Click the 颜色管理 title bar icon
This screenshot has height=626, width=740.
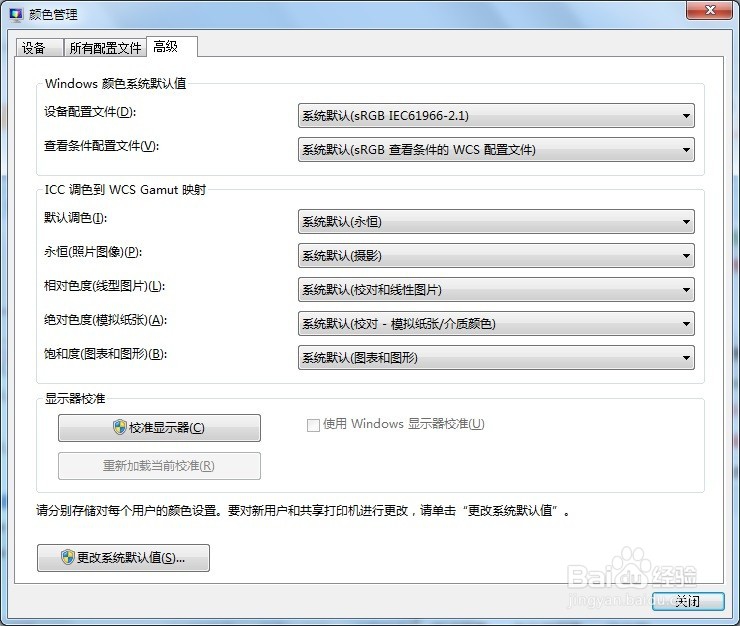coord(16,15)
